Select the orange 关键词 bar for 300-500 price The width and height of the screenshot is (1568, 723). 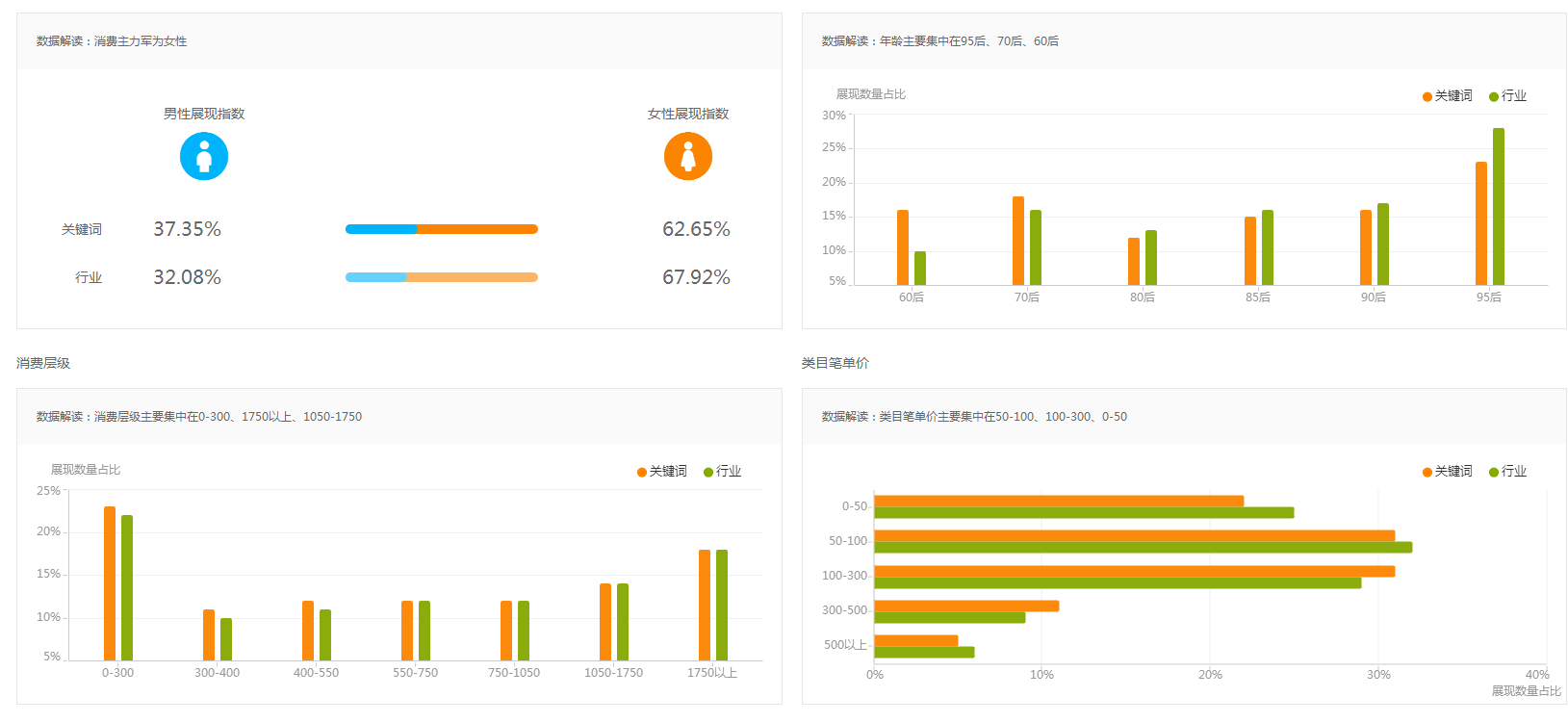pyautogui.click(x=966, y=606)
